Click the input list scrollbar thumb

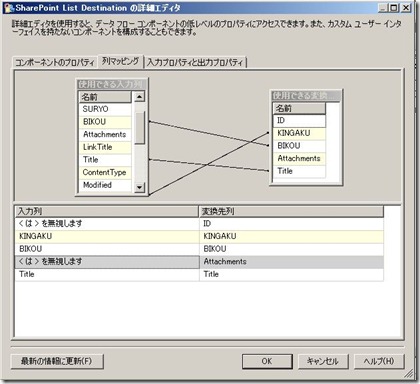click(139, 128)
